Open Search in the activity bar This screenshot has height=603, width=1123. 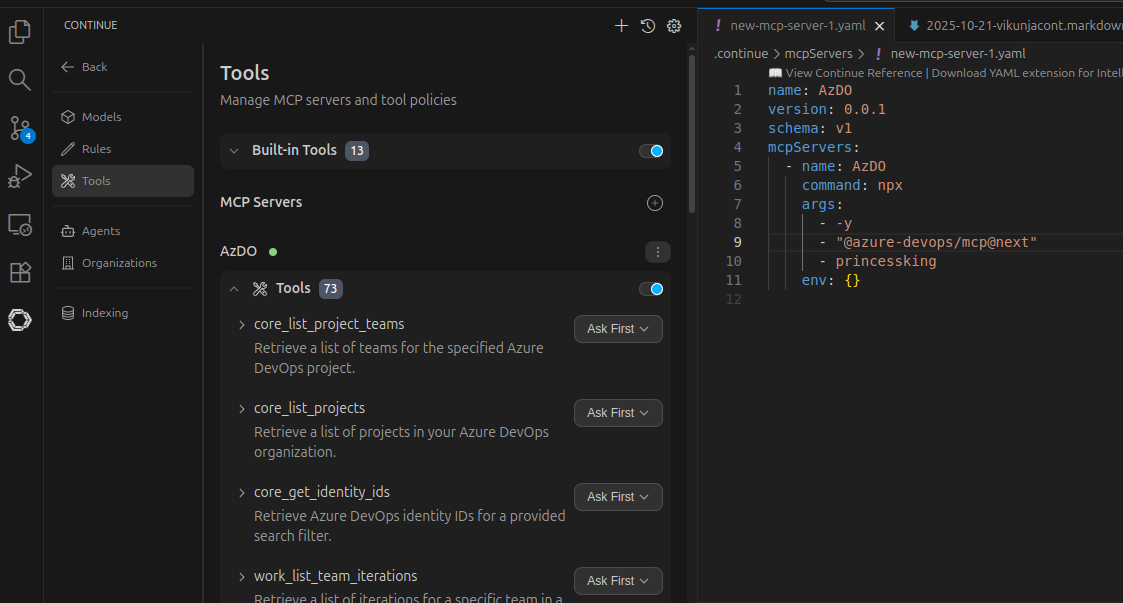pos(19,79)
